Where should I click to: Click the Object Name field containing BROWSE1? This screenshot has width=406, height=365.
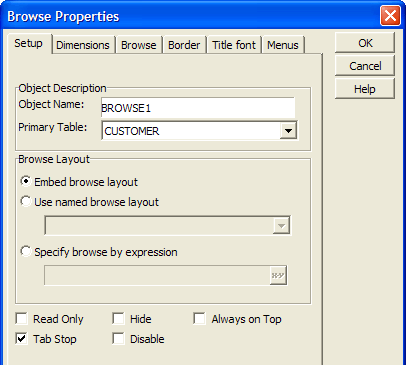pyautogui.click(x=198, y=108)
